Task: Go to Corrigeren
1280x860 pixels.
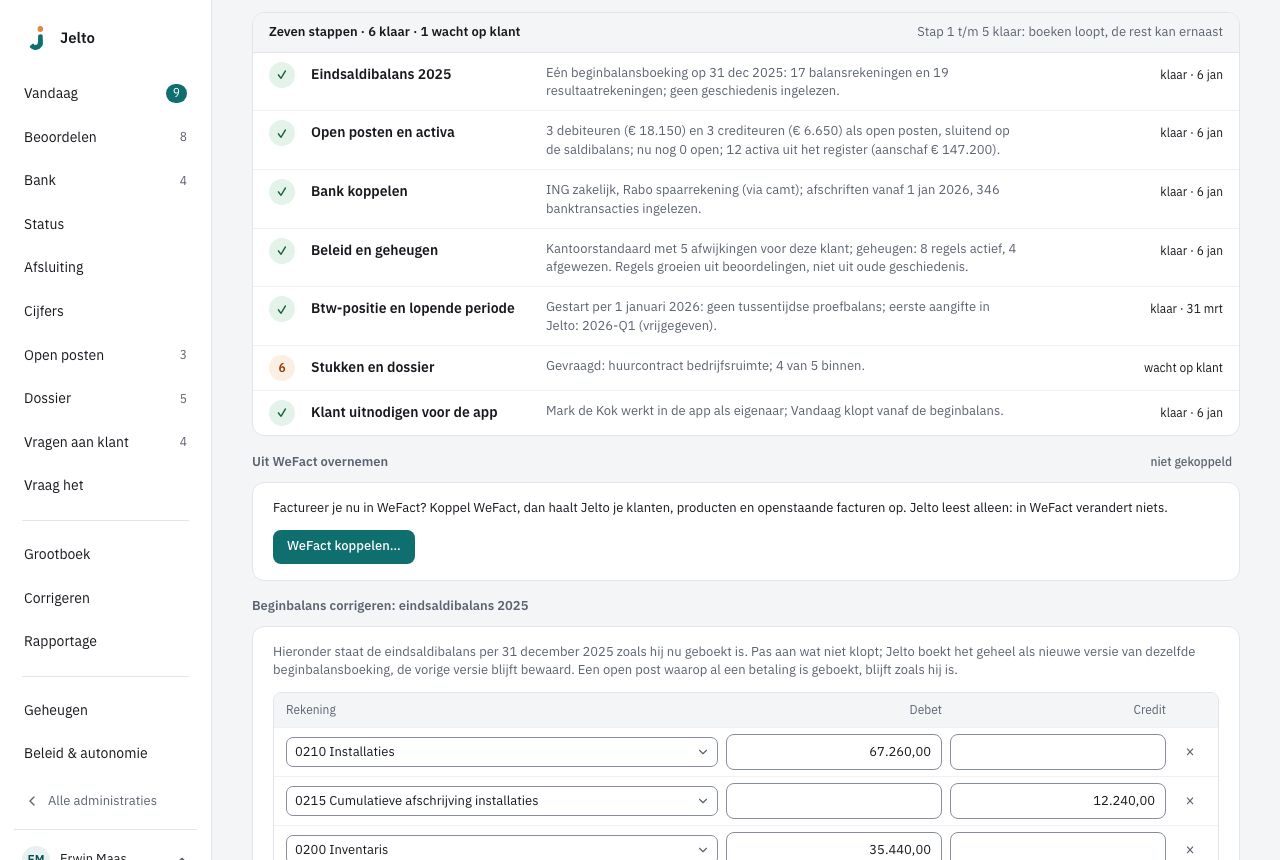Action: [x=105, y=598]
